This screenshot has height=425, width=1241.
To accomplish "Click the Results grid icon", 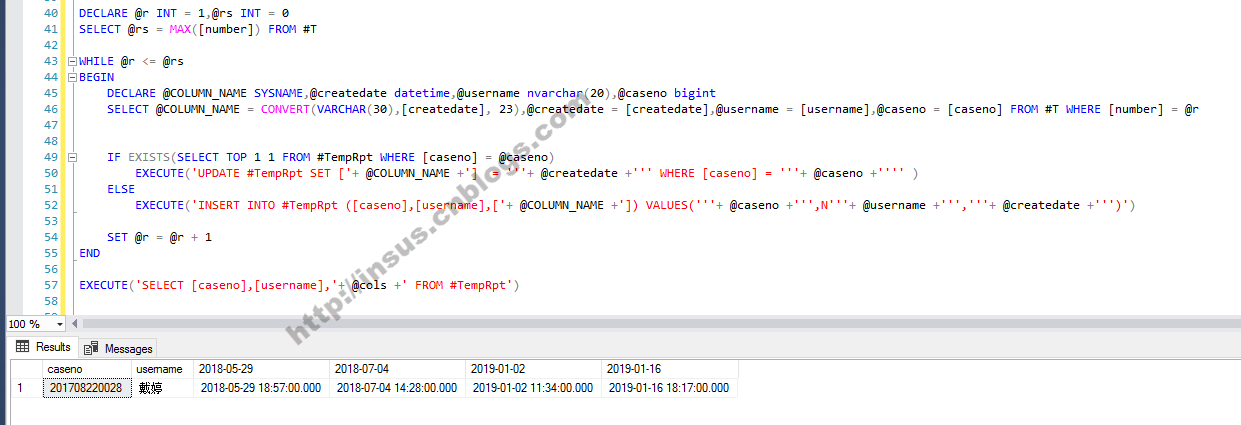I will [23, 347].
